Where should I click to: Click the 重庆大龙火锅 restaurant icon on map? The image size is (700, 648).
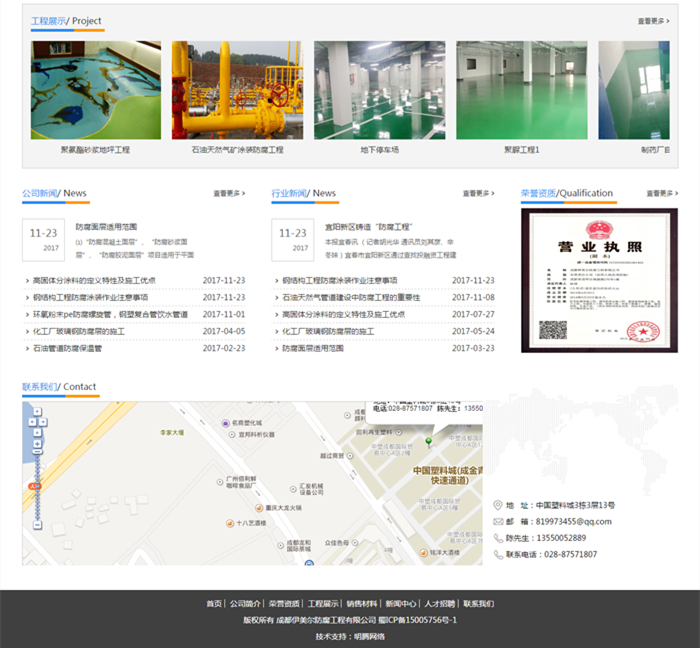[258, 507]
